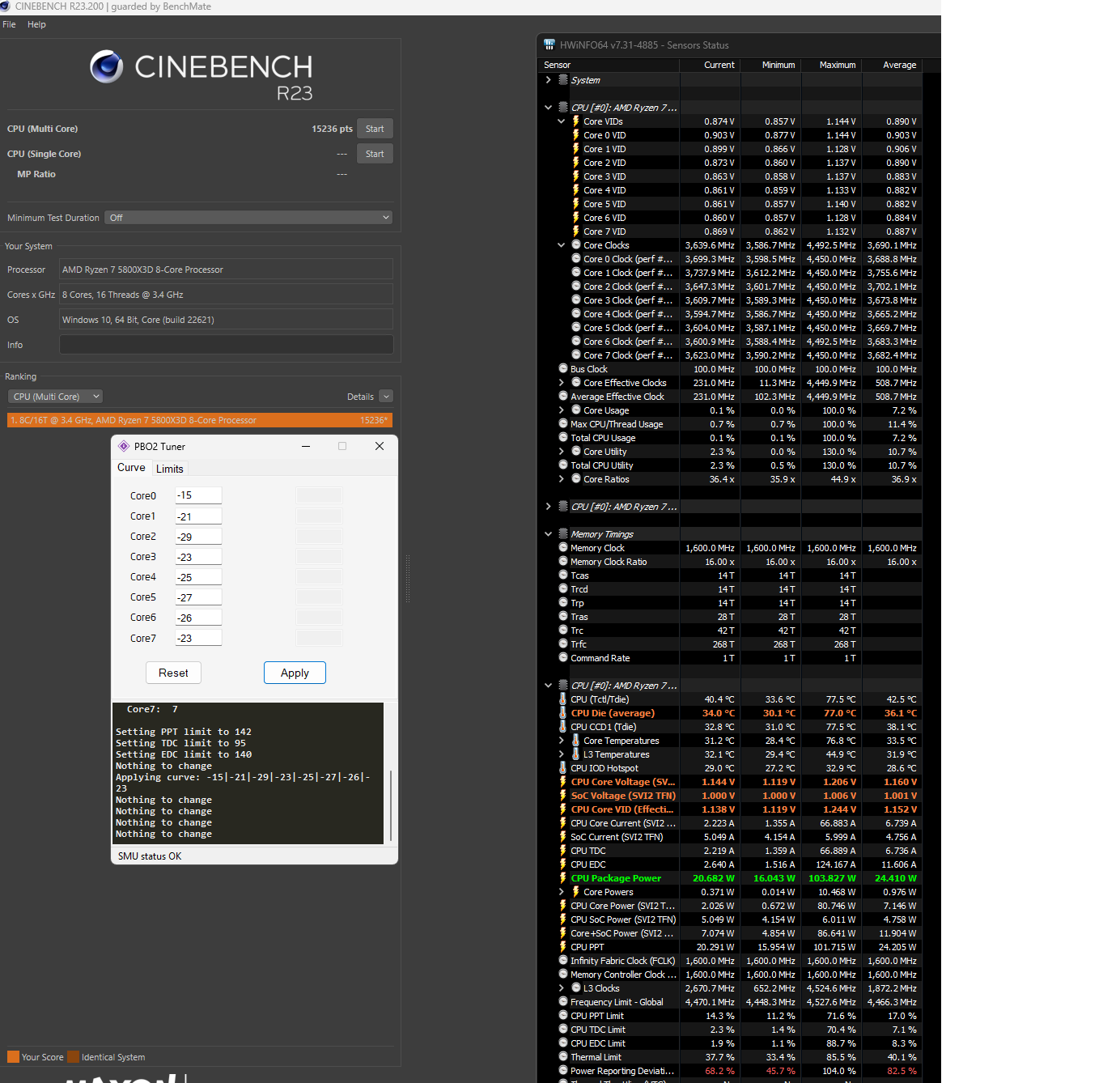Collapse the first CPU [#0] sensor group
The width and height of the screenshot is (1120, 1083).
(x=549, y=107)
